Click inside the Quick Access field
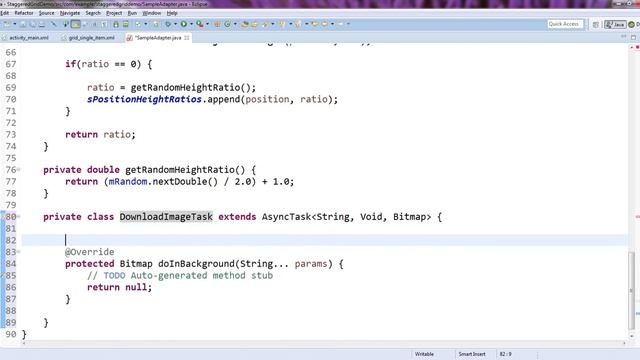 (x=565, y=24)
